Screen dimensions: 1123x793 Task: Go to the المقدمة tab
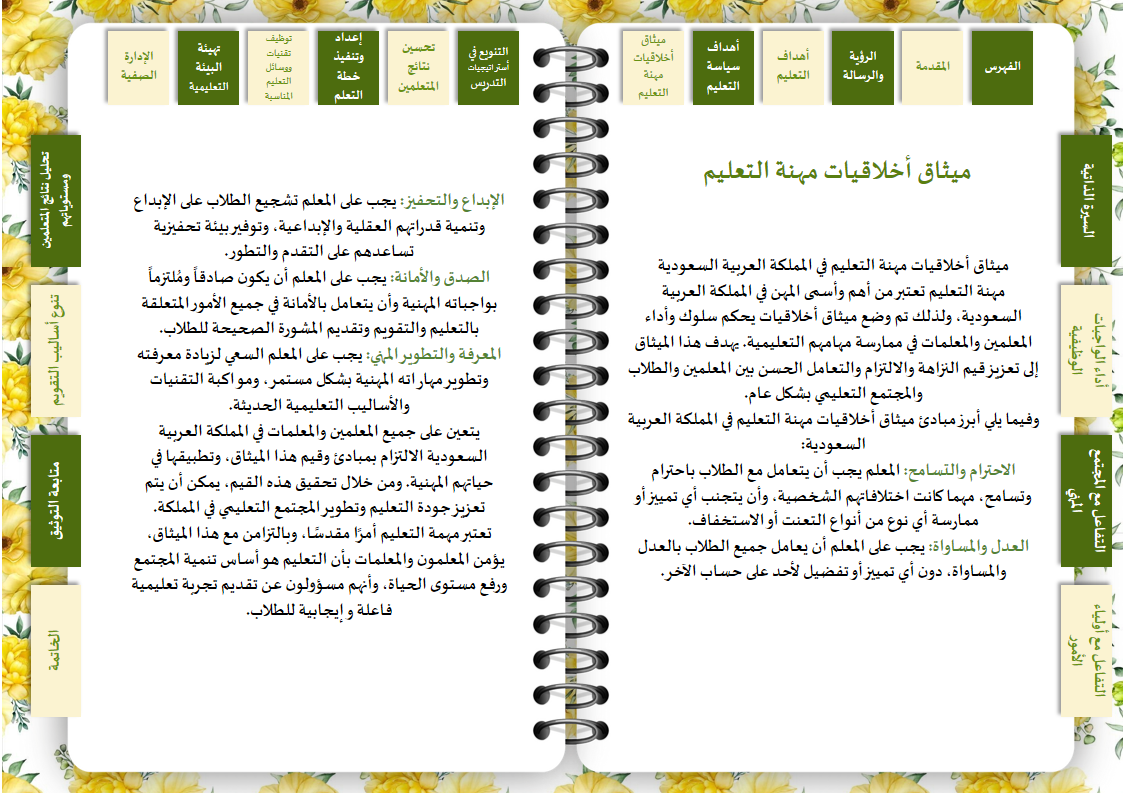pos(932,67)
